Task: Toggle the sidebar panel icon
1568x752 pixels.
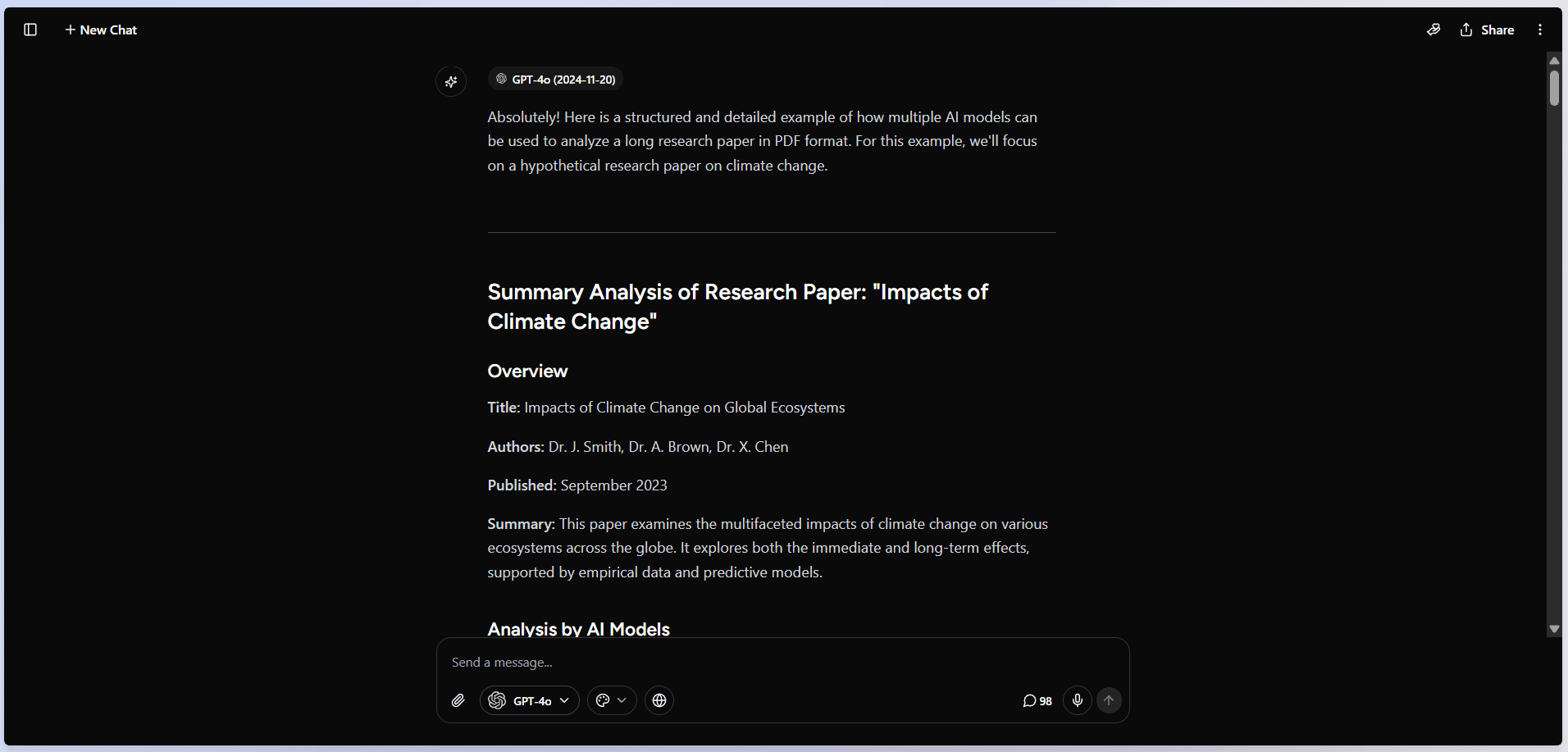Action: pos(30,30)
